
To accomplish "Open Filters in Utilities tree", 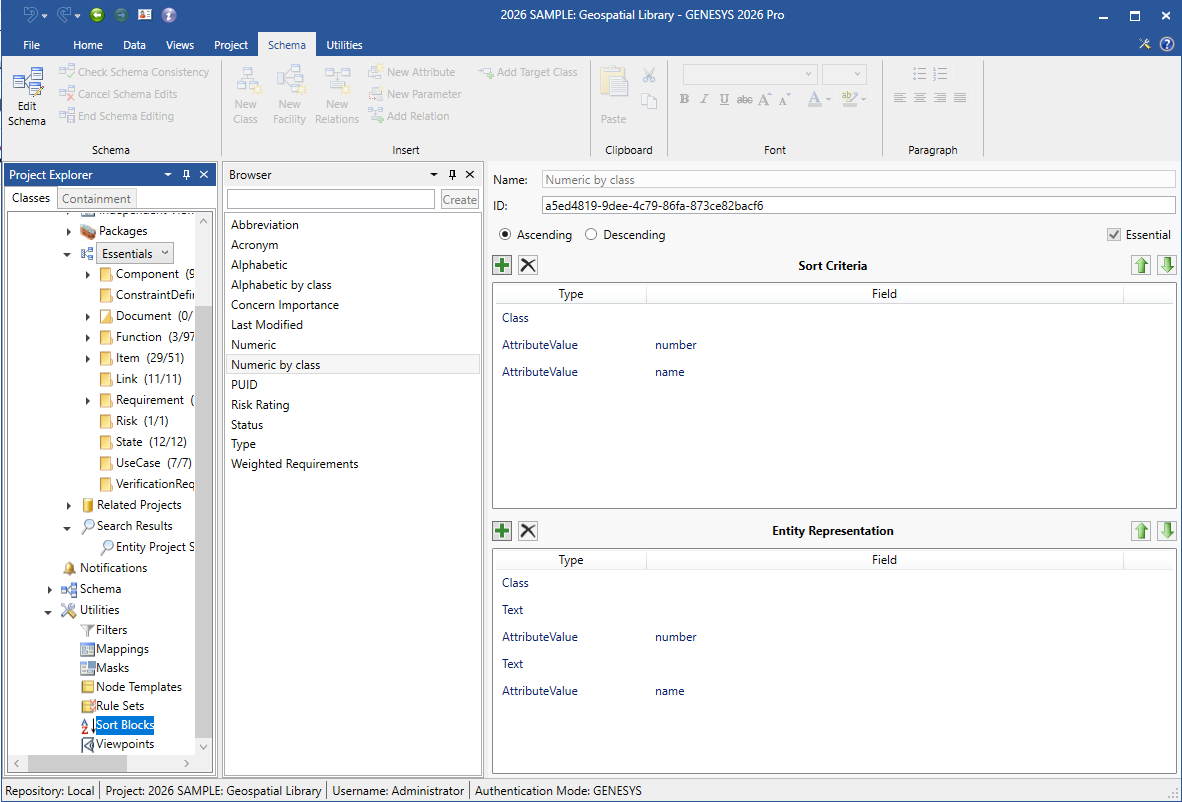I will (x=111, y=630).
